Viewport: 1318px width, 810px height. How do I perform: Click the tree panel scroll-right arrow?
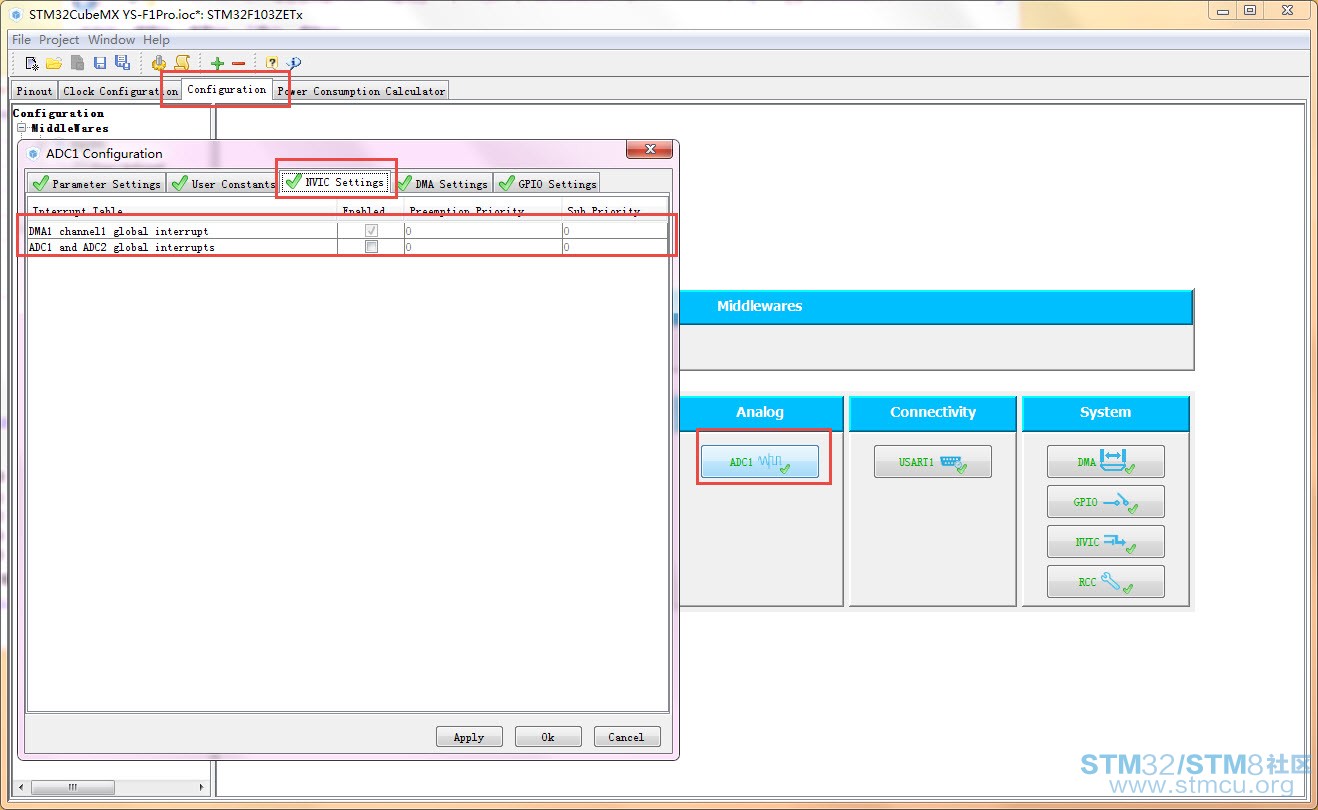[x=202, y=787]
